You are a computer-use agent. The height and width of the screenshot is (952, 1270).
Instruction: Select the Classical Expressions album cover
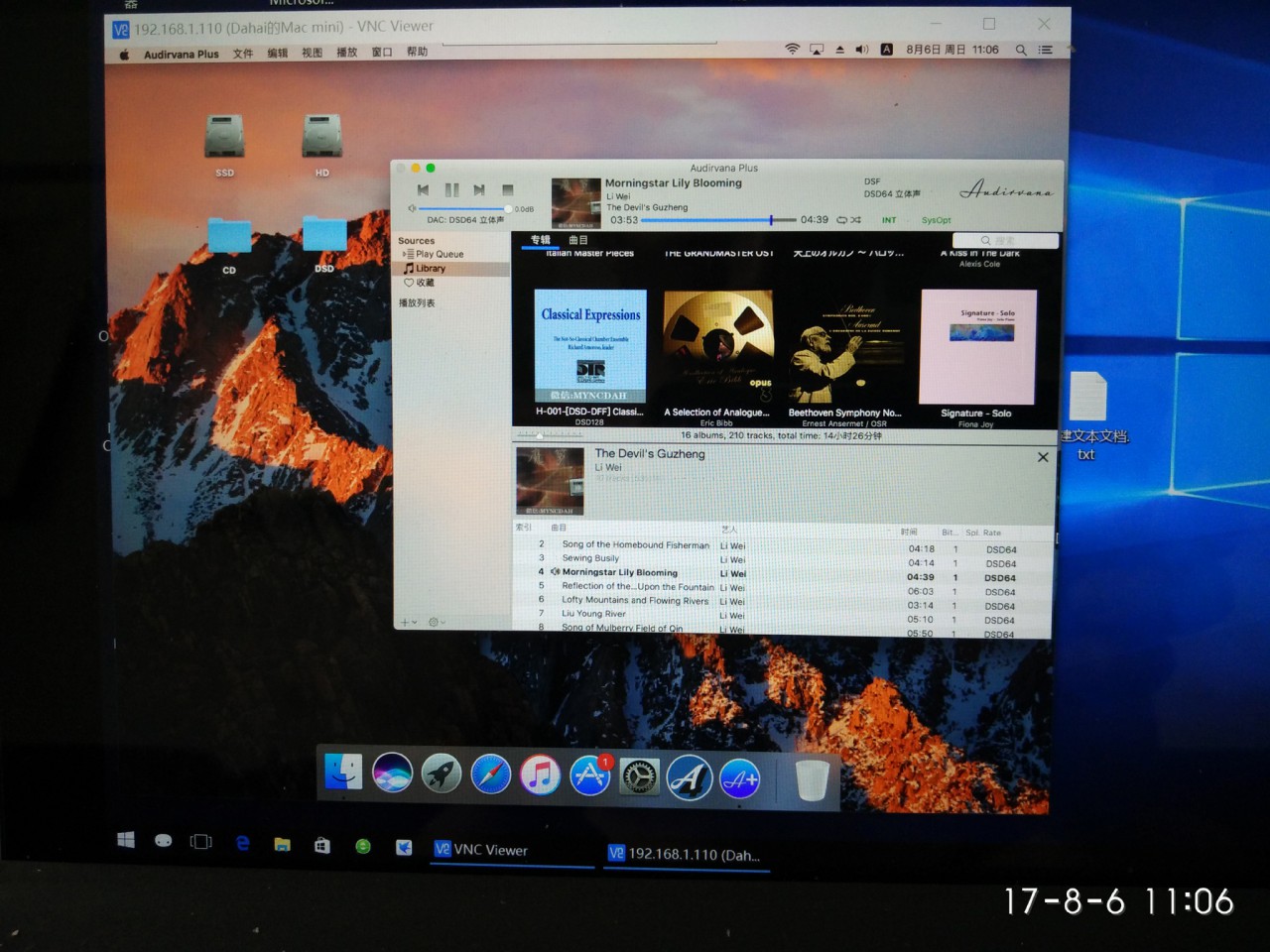click(x=590, y=345)
